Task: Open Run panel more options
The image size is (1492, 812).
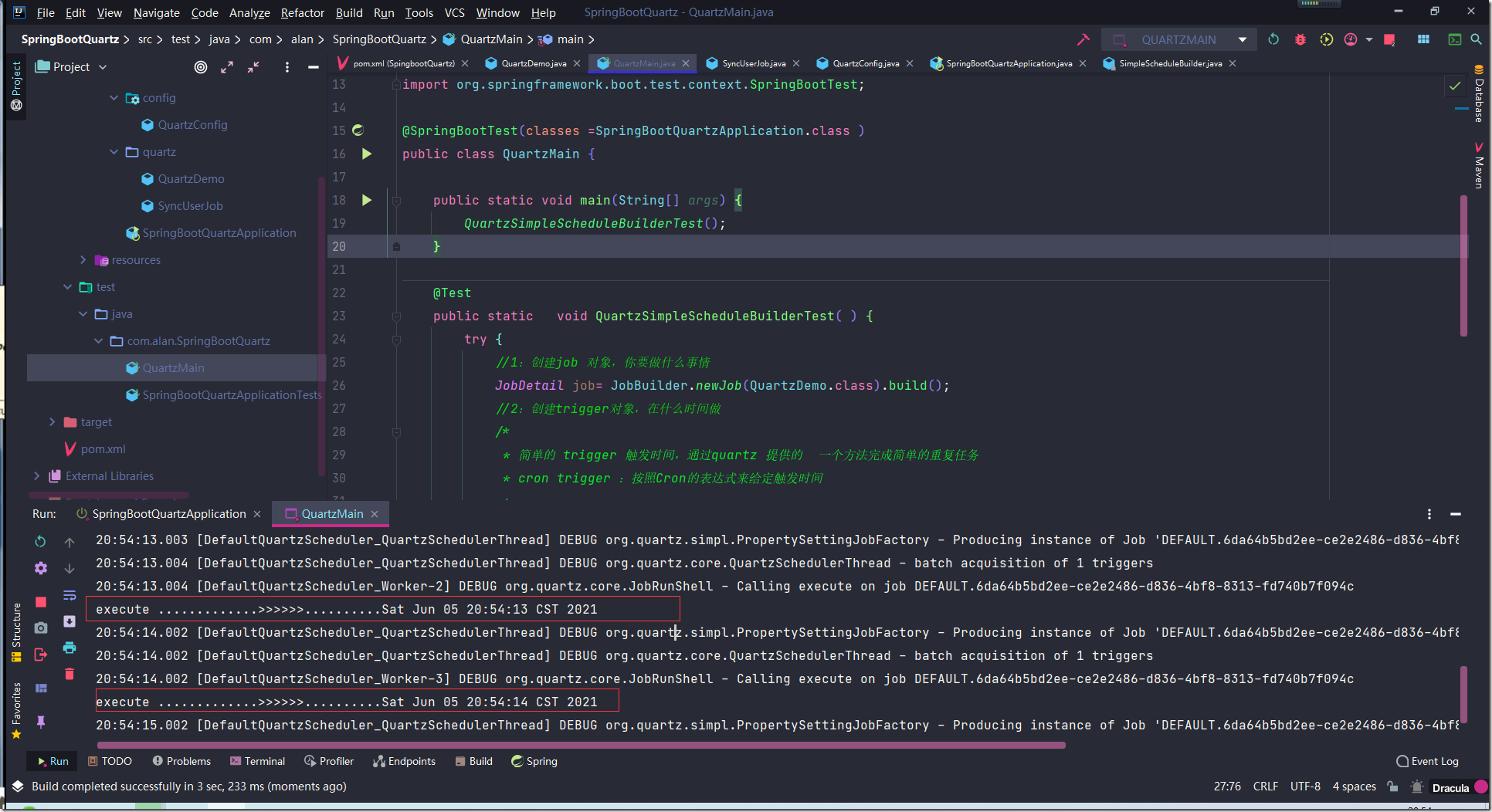Action: pyautogui.click(x=1429, y=514)
